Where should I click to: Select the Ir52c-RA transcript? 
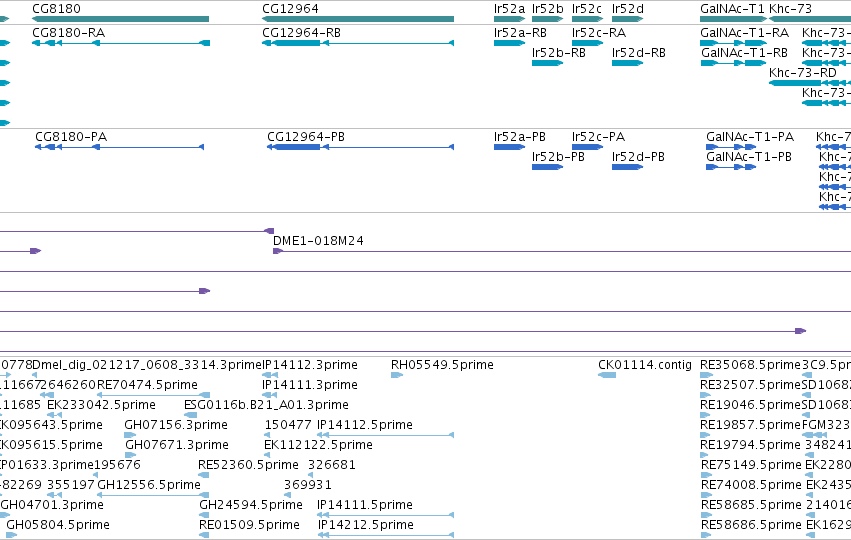[x=587, y=43]
